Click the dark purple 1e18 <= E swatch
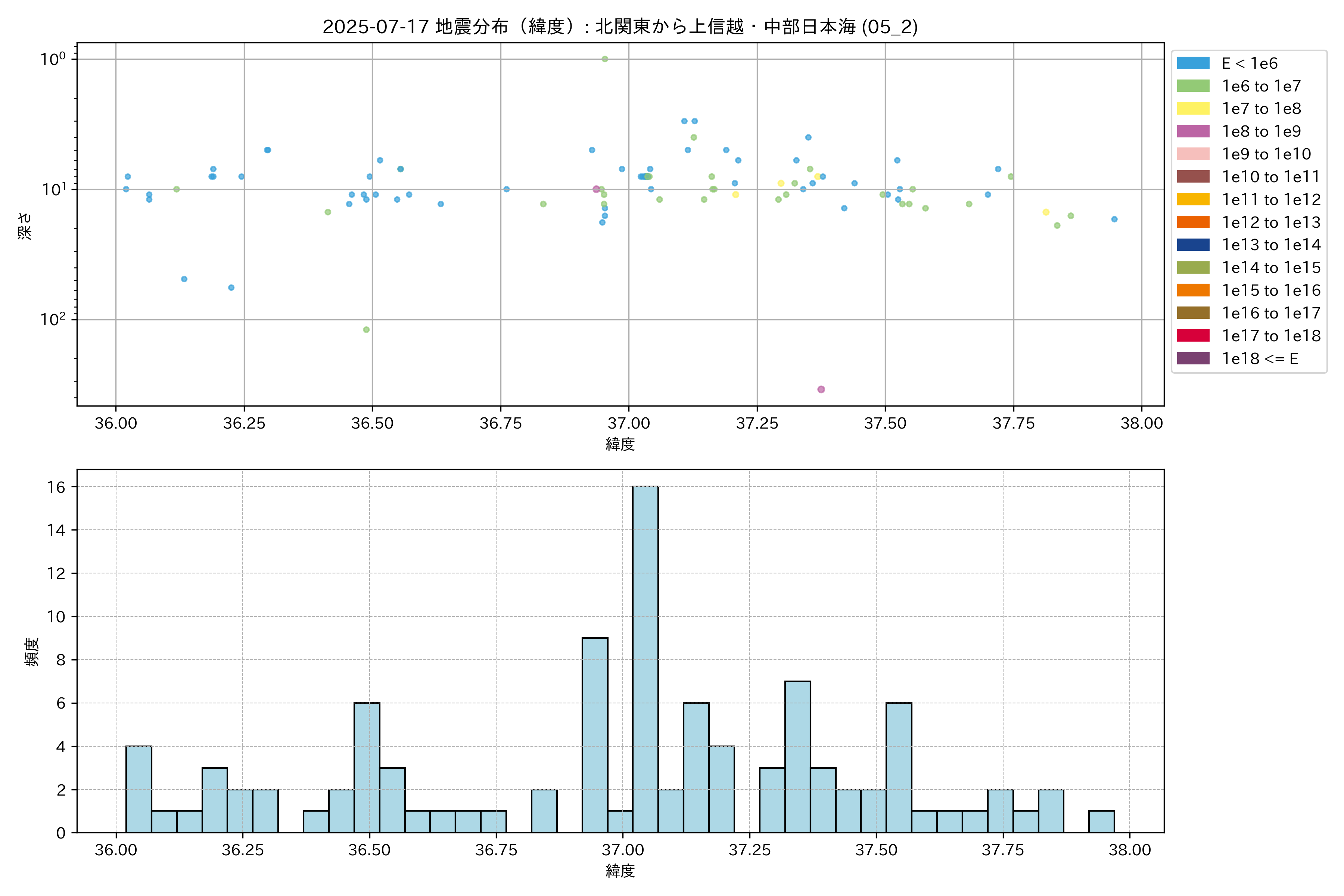Screen dimensions: 1344x896 1192,358
